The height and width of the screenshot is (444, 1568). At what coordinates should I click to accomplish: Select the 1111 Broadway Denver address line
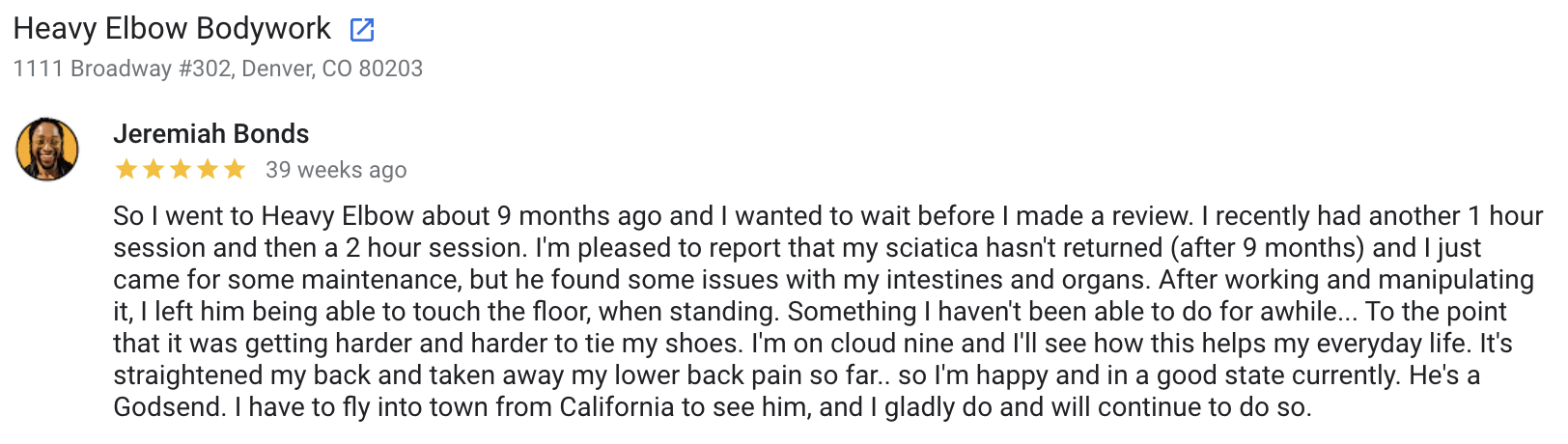[218, 69]
